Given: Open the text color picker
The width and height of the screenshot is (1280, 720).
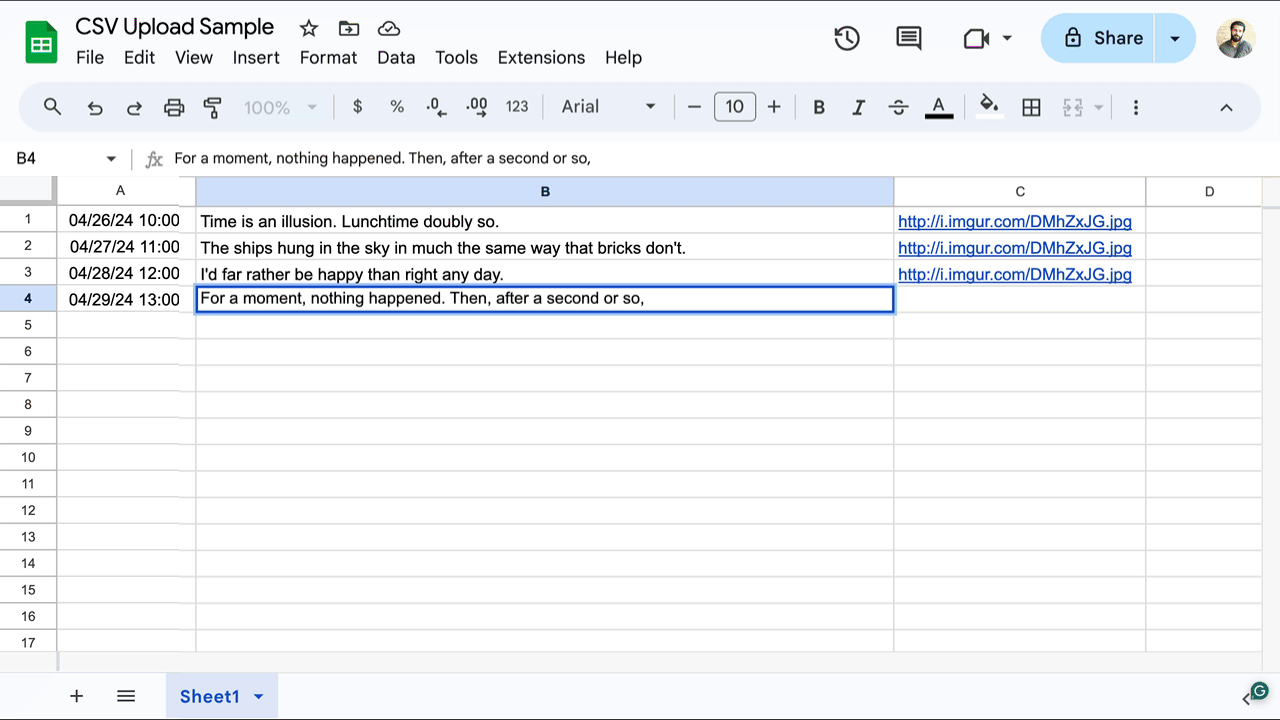Looking at the screenshot, I should point(938,107).
